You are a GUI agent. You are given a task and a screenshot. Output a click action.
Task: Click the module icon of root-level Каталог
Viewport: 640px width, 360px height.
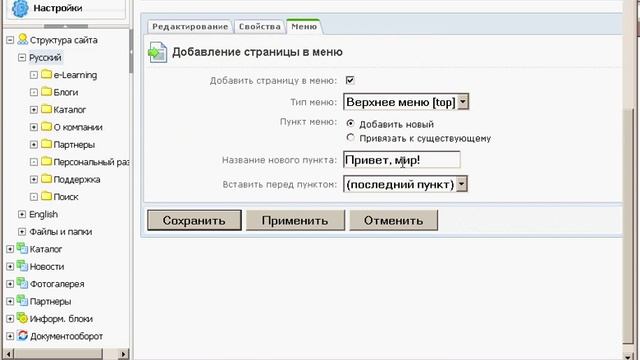tap(22, 248)
